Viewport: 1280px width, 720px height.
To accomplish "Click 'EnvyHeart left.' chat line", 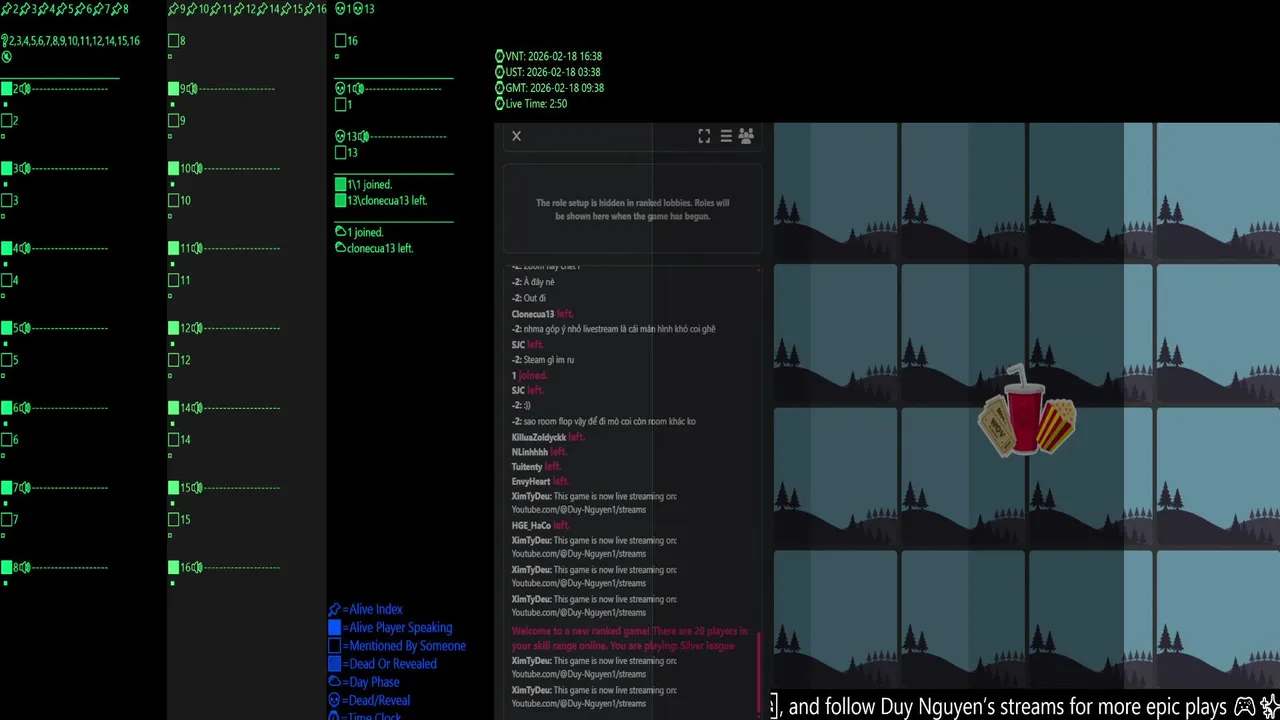I will coord(540,482).
